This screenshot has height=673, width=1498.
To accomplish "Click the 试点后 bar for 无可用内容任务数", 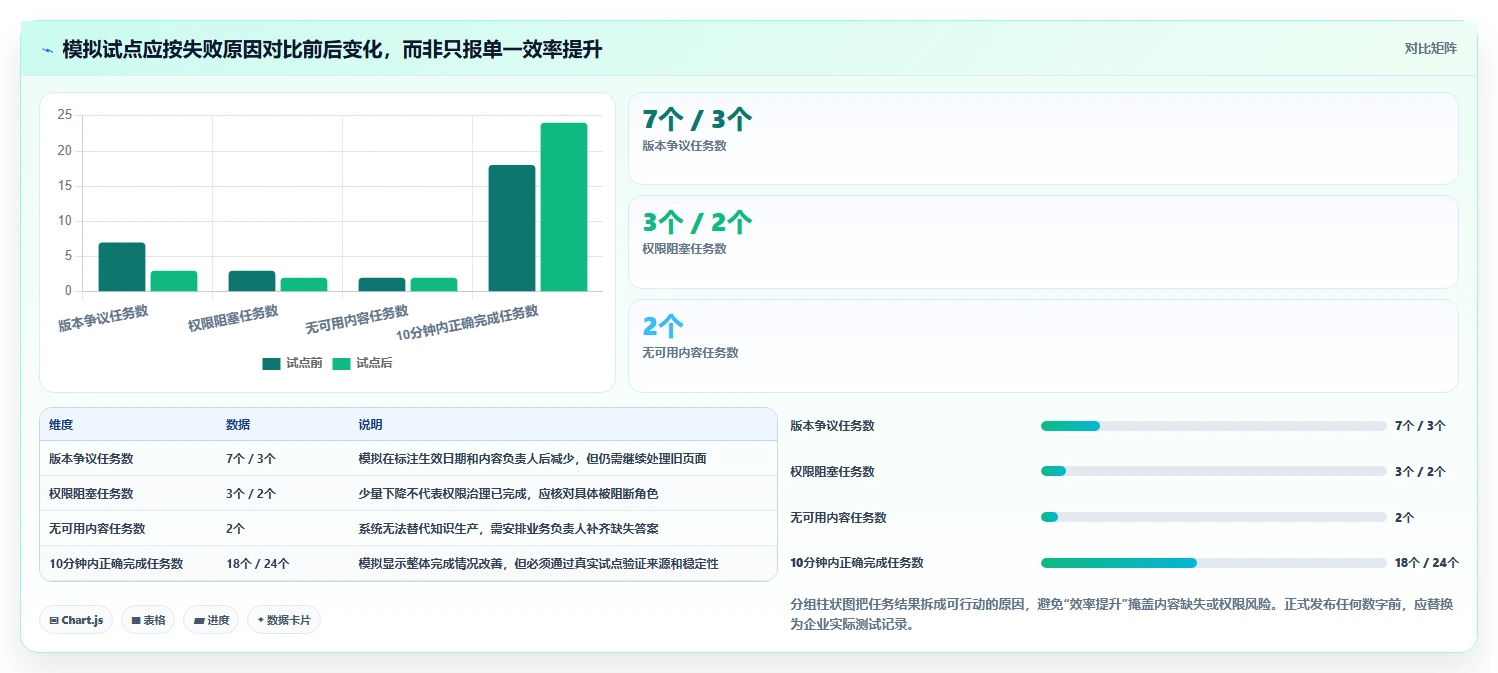I will click(434, 285).
